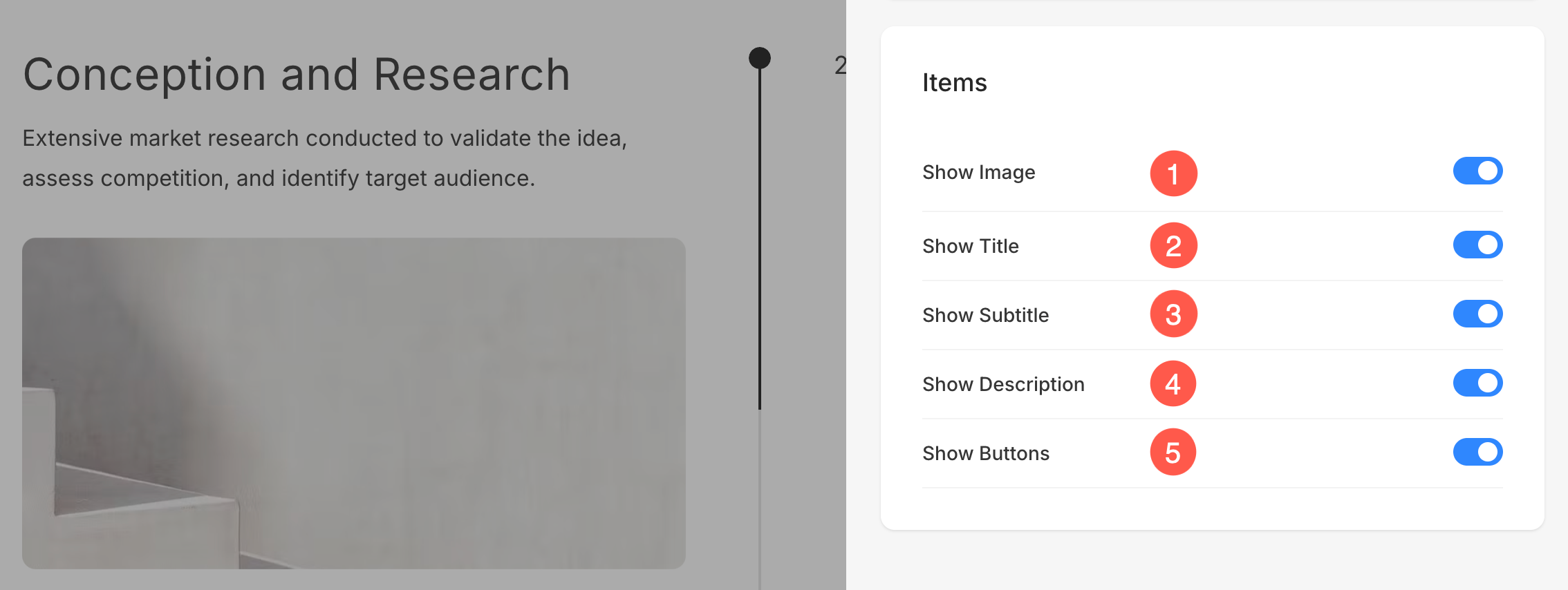Click the red badge numbered 2
Screen dimensions: 1568x590
pos(1173,245)
